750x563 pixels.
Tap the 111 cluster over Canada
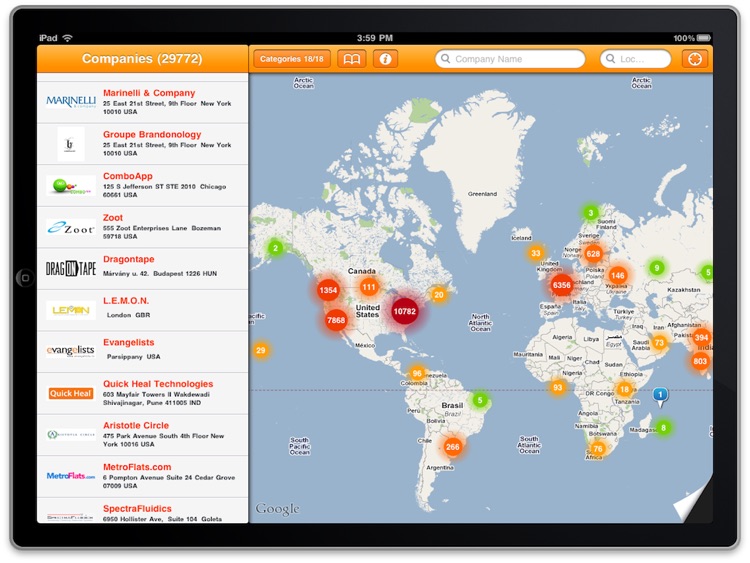tap(369, 287)
